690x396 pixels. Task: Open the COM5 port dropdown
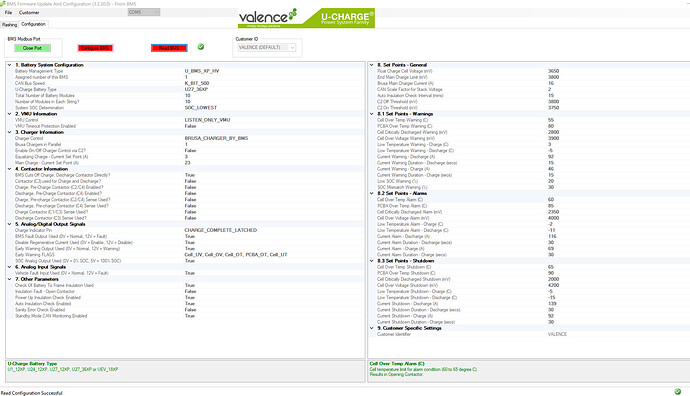(143, 12)
